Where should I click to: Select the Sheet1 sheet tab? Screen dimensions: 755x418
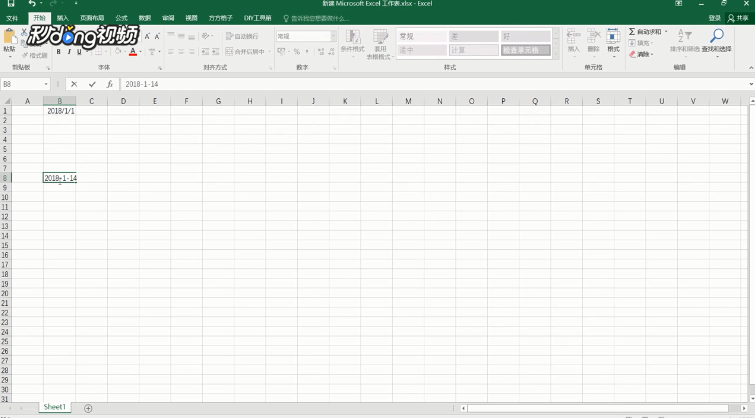click(x=54, y=407)
